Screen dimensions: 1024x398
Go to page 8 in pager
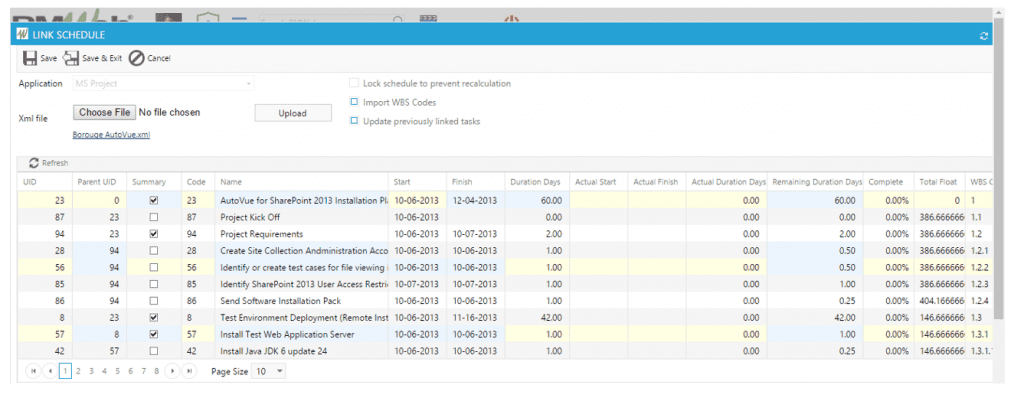pyautogui.click(x=157, y=371)
